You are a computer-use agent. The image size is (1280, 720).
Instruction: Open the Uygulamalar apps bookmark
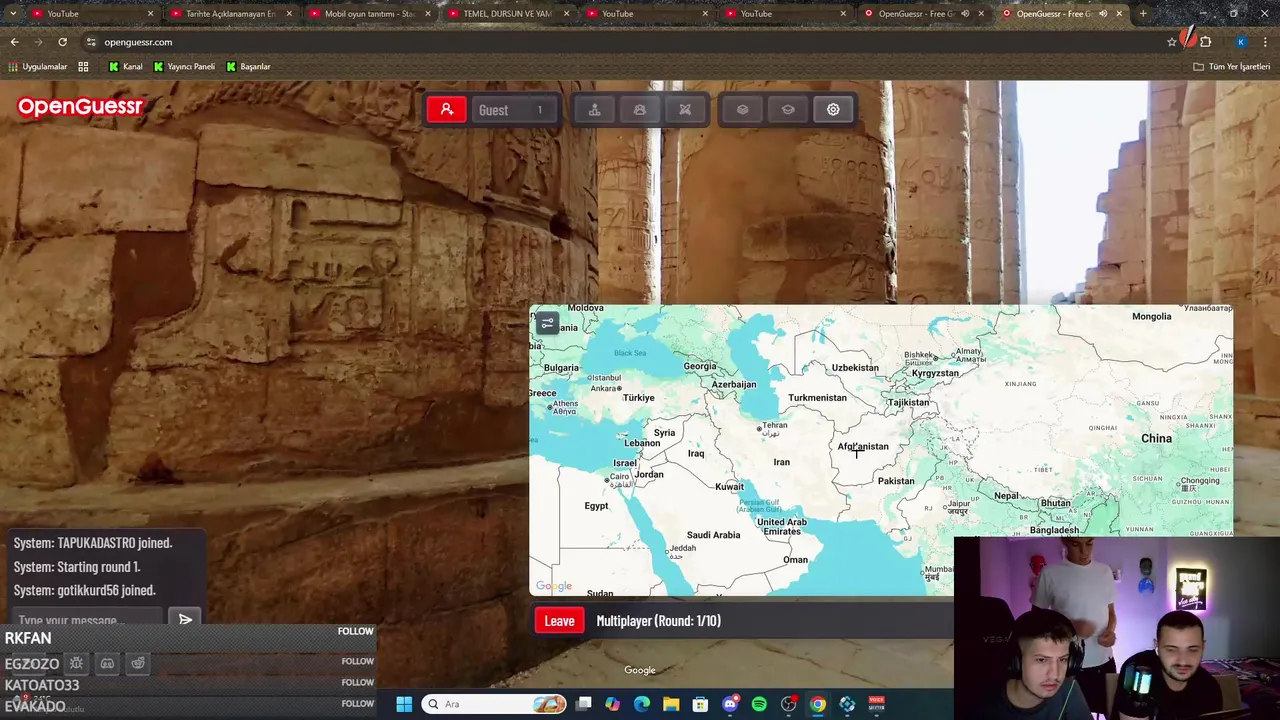tap(38, 67)
